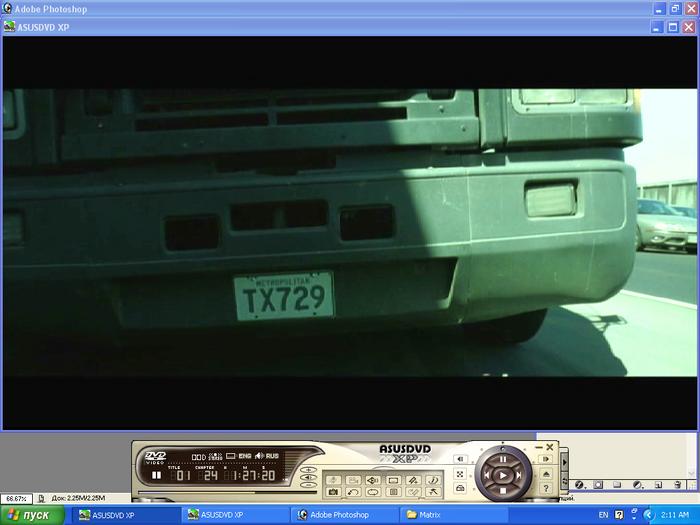Mute audio with the speaker oval button

click(308, 477)
